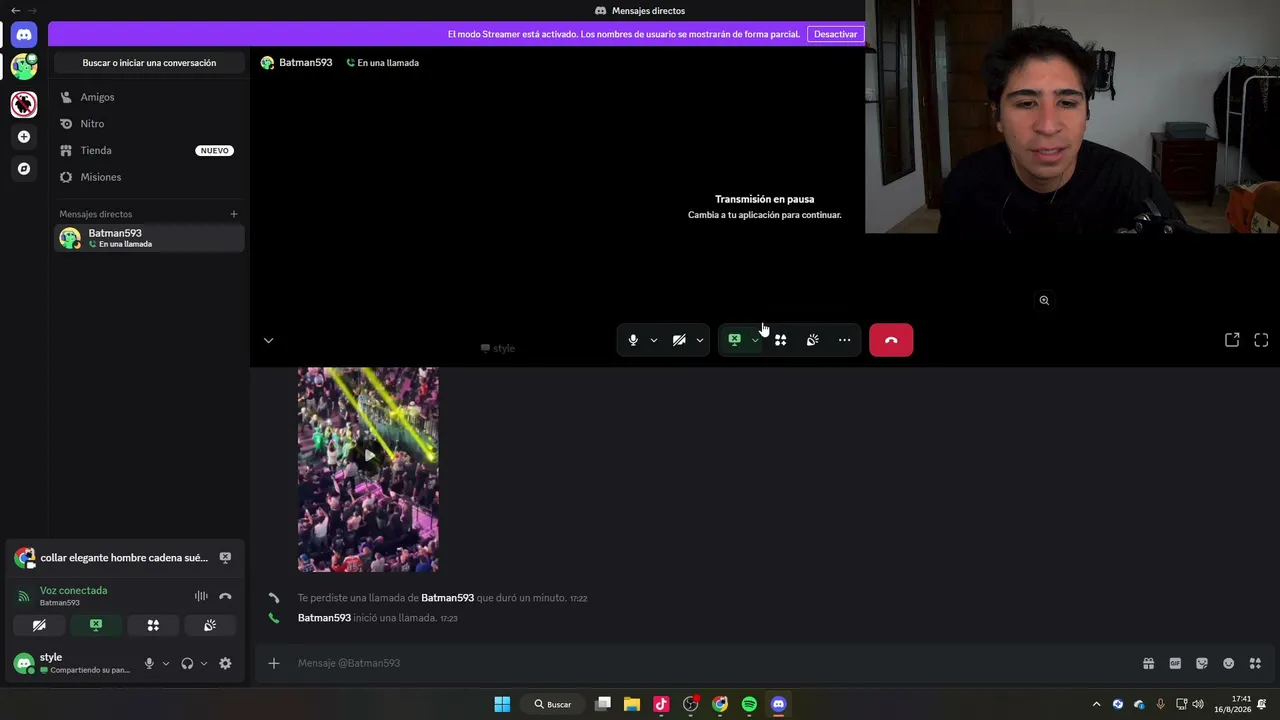Expand output device options in user panel

204,663
